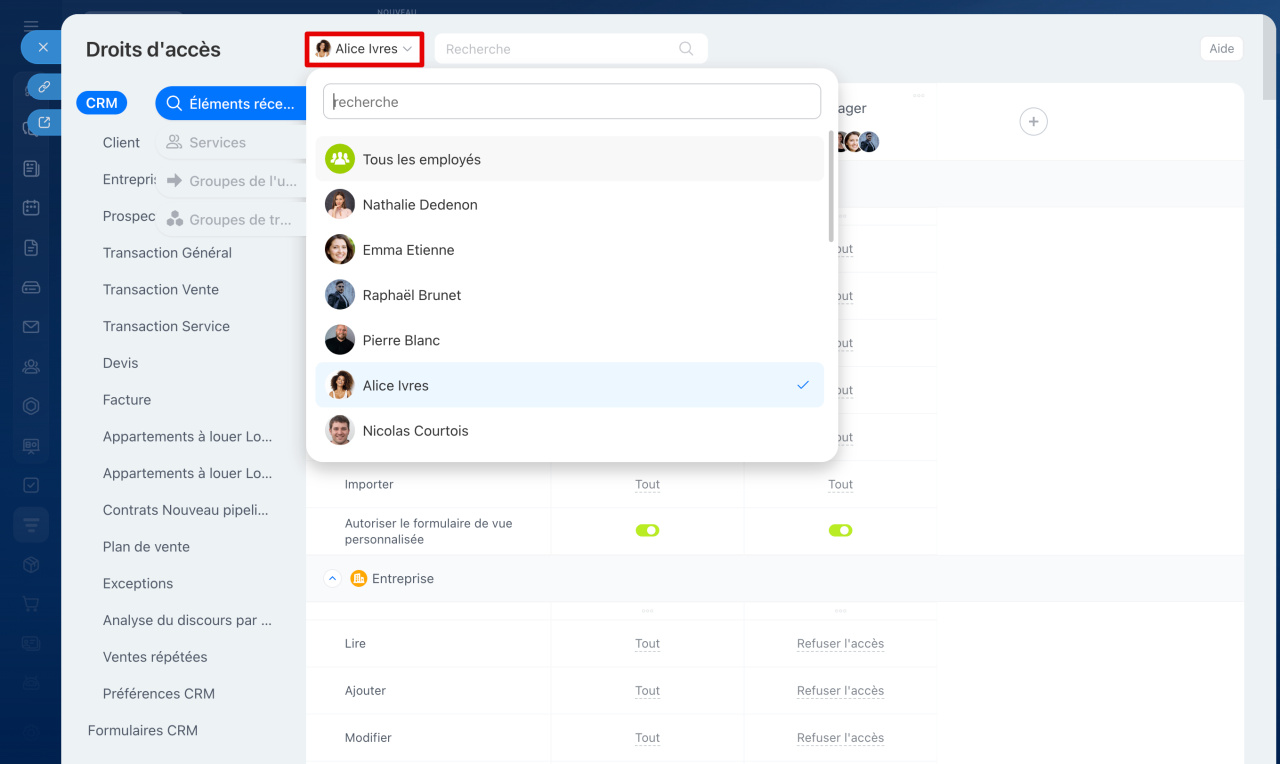Click the orange Entreprise section icon
The width and height of the screenshot is (1280, 764).
pyautogui.click(x=359, y=579)
